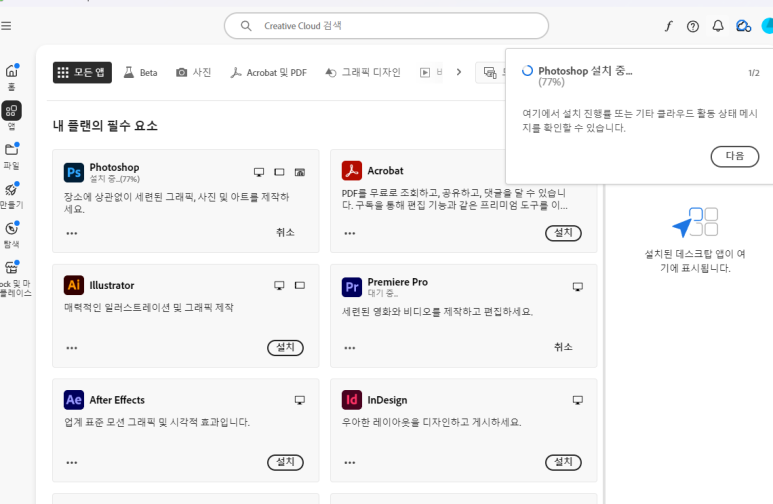Click Photoshop install progress spinner in popup

point(527,71)
